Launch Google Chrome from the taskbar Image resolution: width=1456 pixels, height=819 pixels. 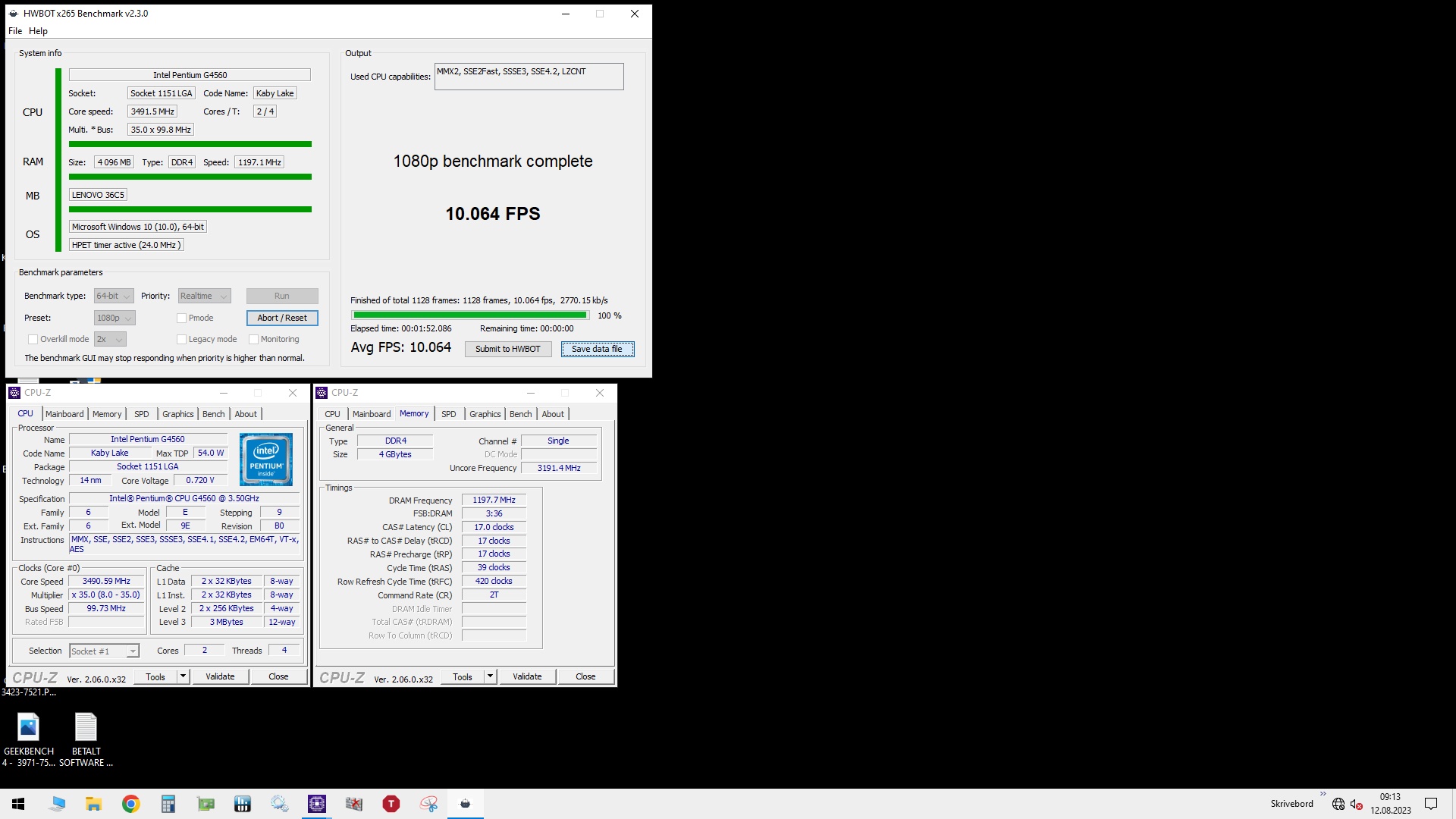point(130,804)
